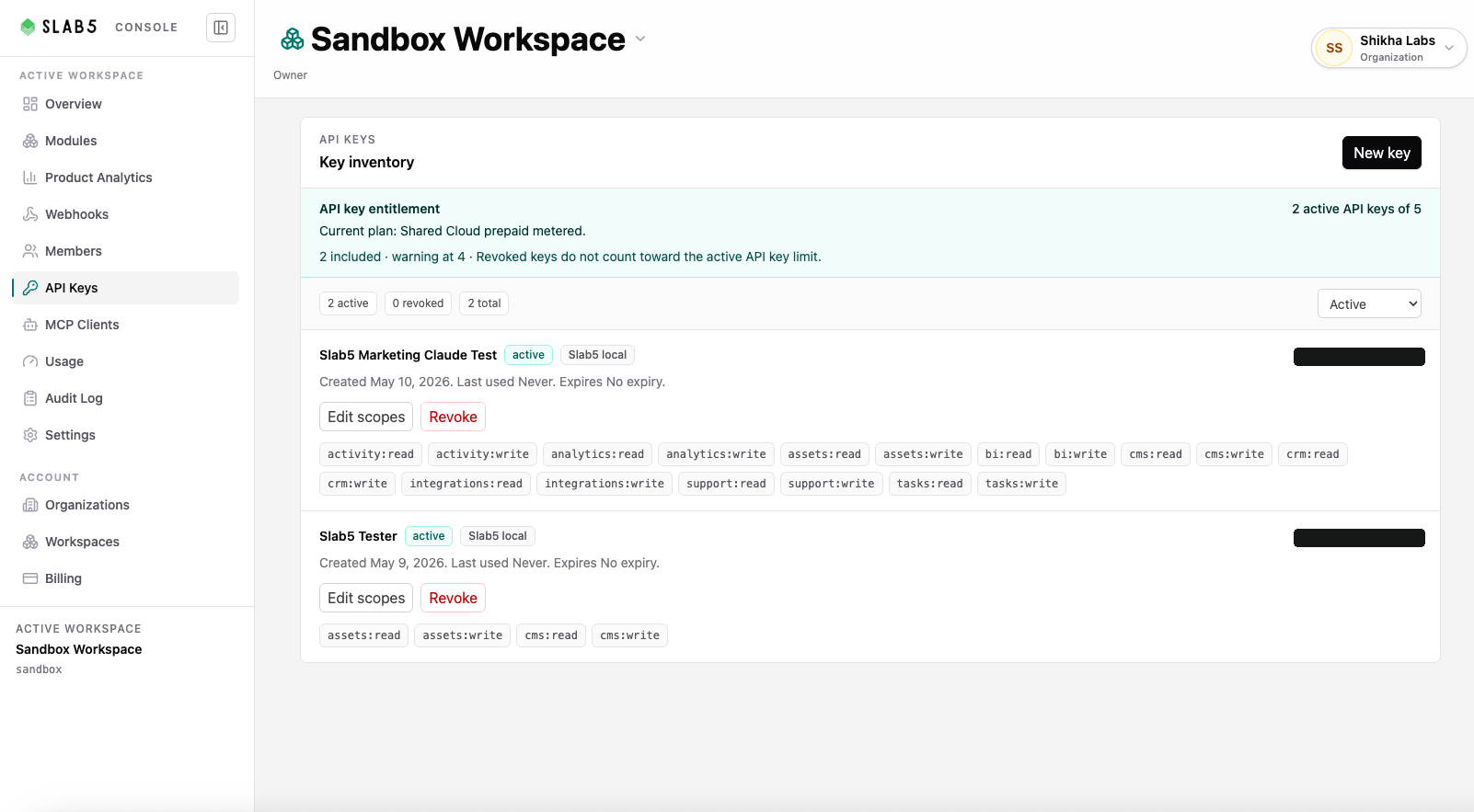1474x812 pixels.
Task: Open the Billing page
Action: coord(125,578)
